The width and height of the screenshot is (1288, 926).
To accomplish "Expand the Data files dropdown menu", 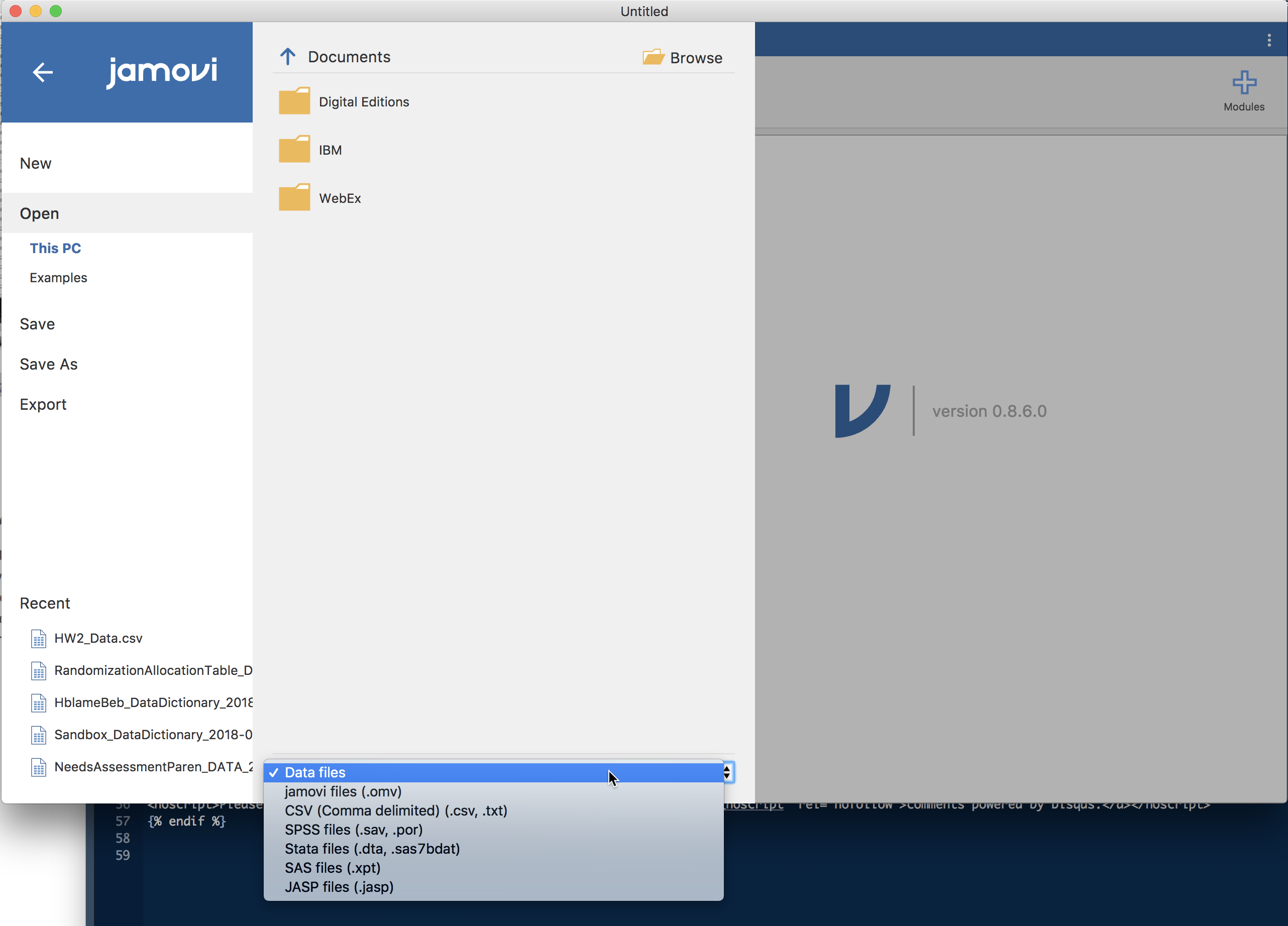I will pos(499,771).
